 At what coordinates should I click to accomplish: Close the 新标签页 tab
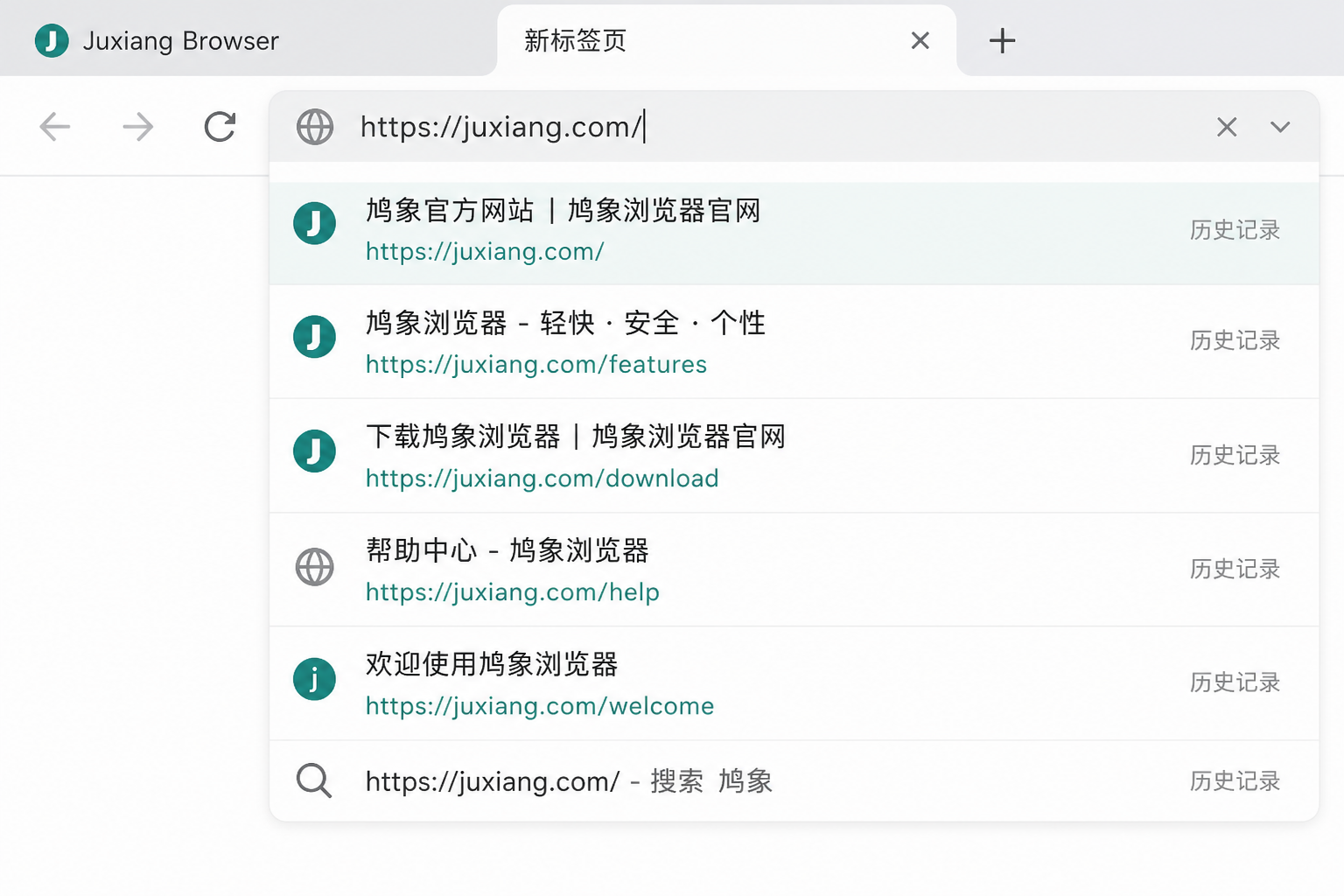tap(920, 40)
